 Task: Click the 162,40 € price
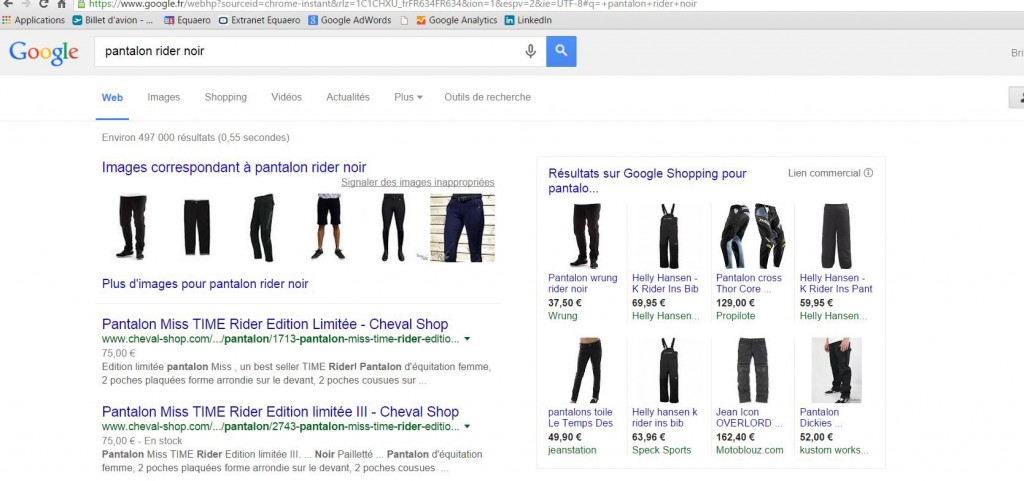735,437
